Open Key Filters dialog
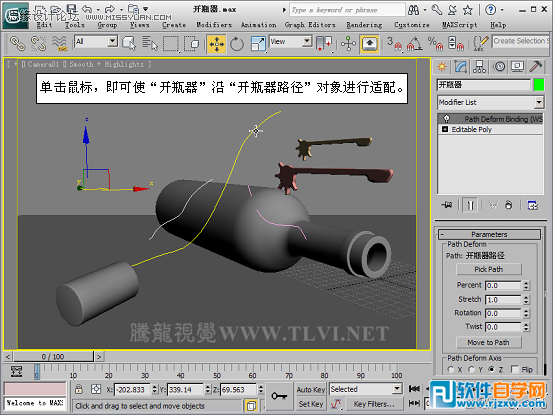The height and width of the screenshot is (415, 553). [x=374, y=404]
